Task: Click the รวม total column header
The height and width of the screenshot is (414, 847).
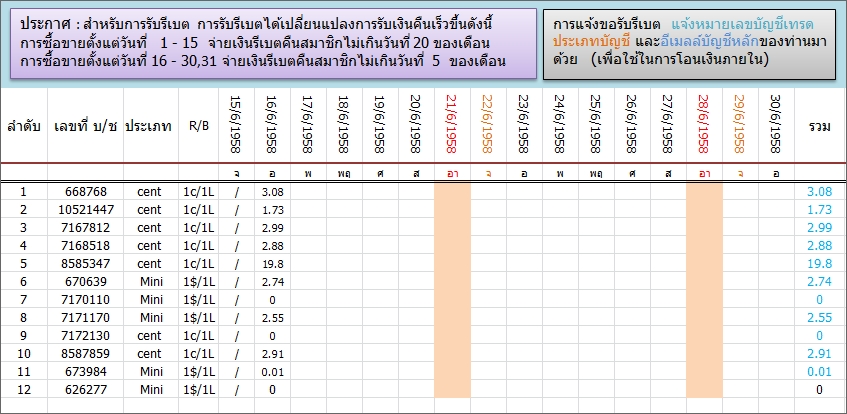Action: (x=819, y=126)
